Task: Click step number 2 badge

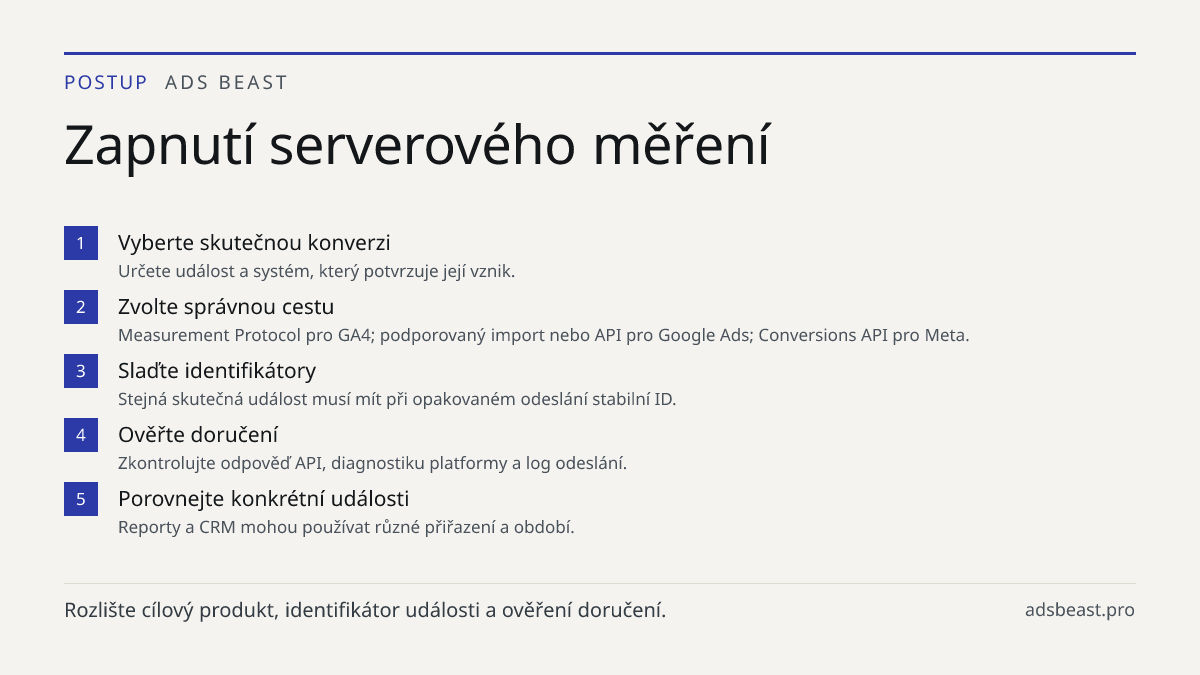Action: coord(81,307)
